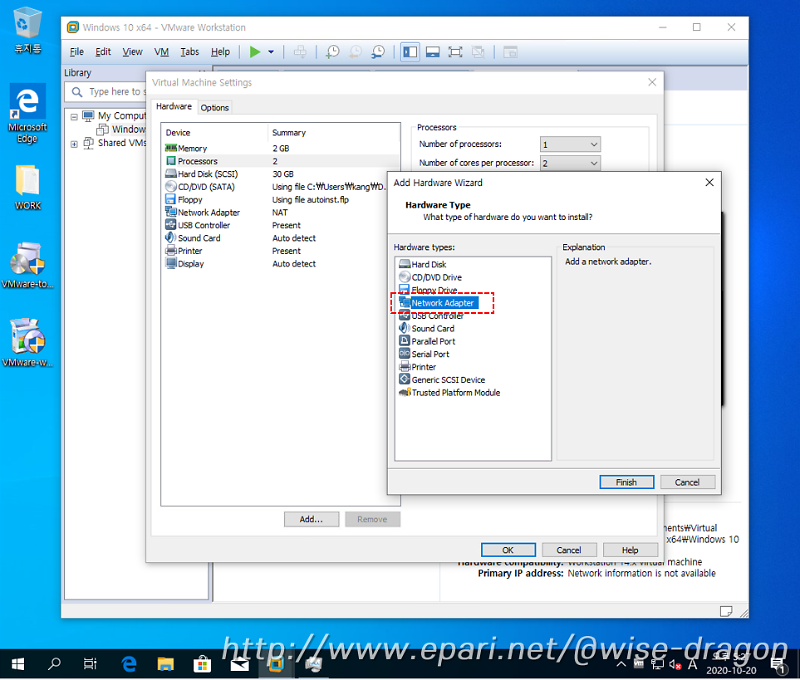Open the WORK desktop folder
Viewport: 800px width, 680px height.
[x=28, y=187]
